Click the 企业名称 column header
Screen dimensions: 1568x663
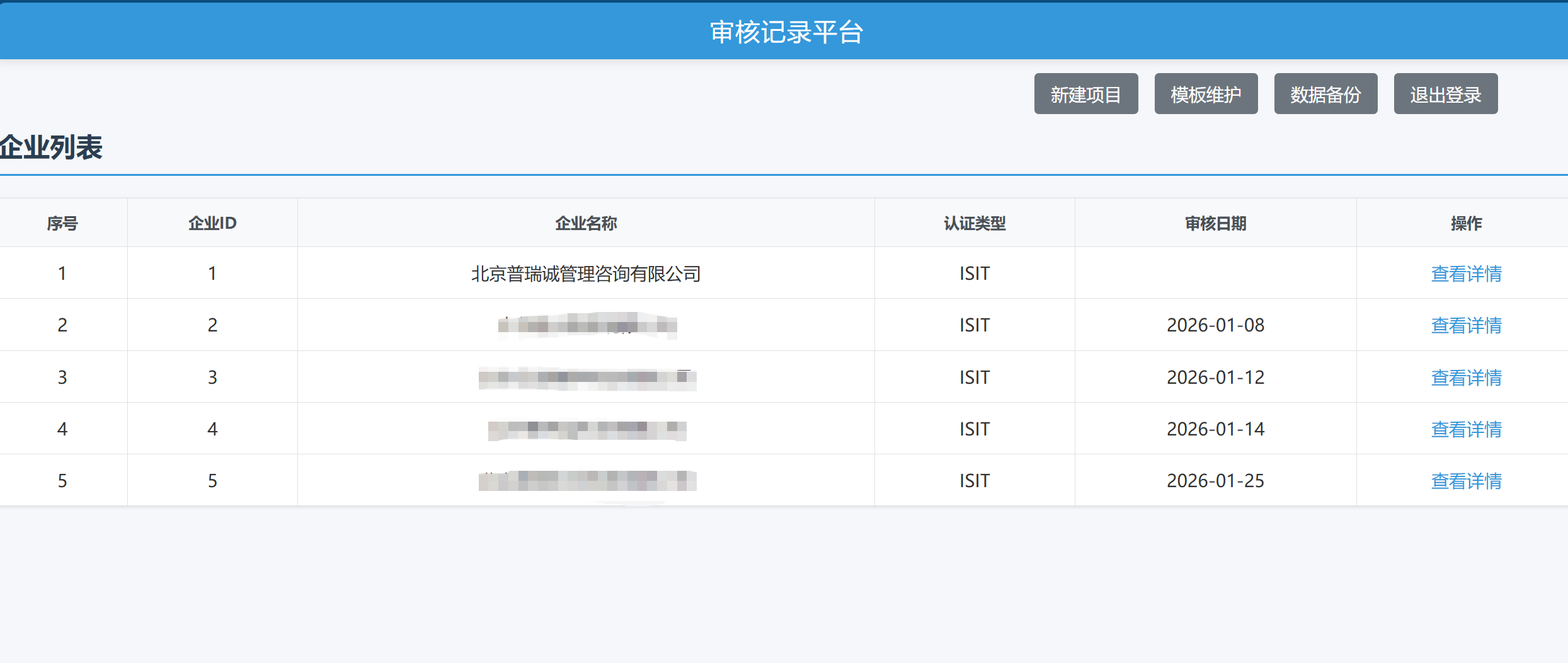point(585,222)
